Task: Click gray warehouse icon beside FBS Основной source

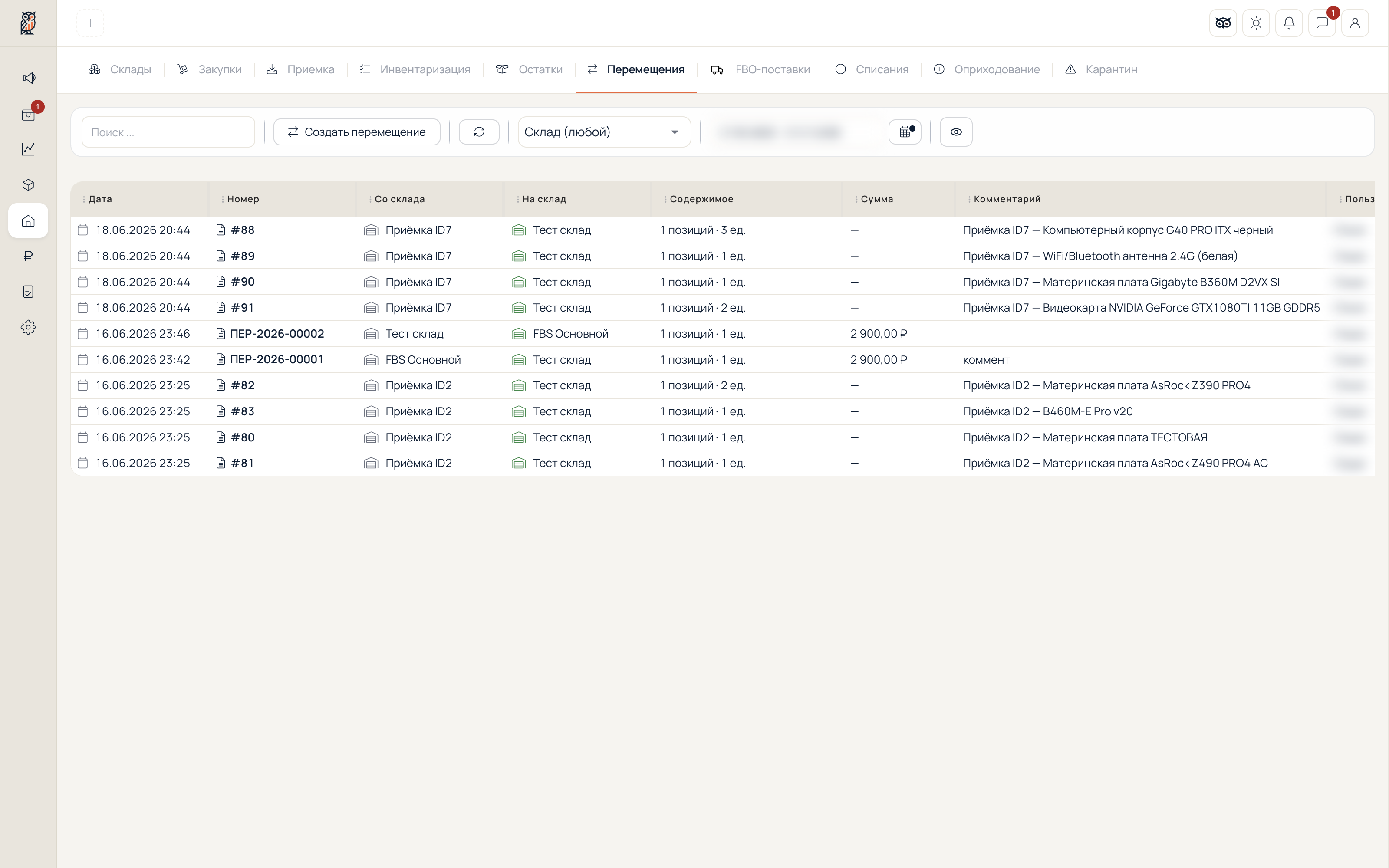Action: [372, 360]
